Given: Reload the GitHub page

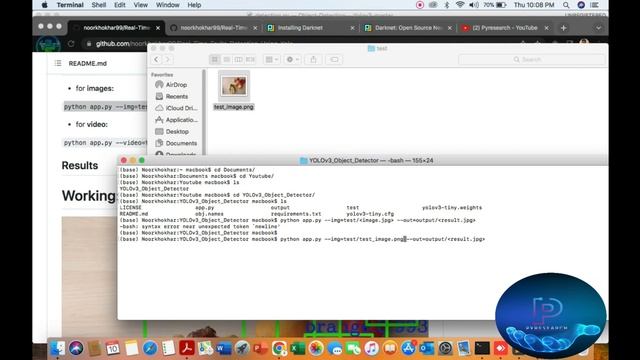Looking at the screenshot, I should pos(71,44).
